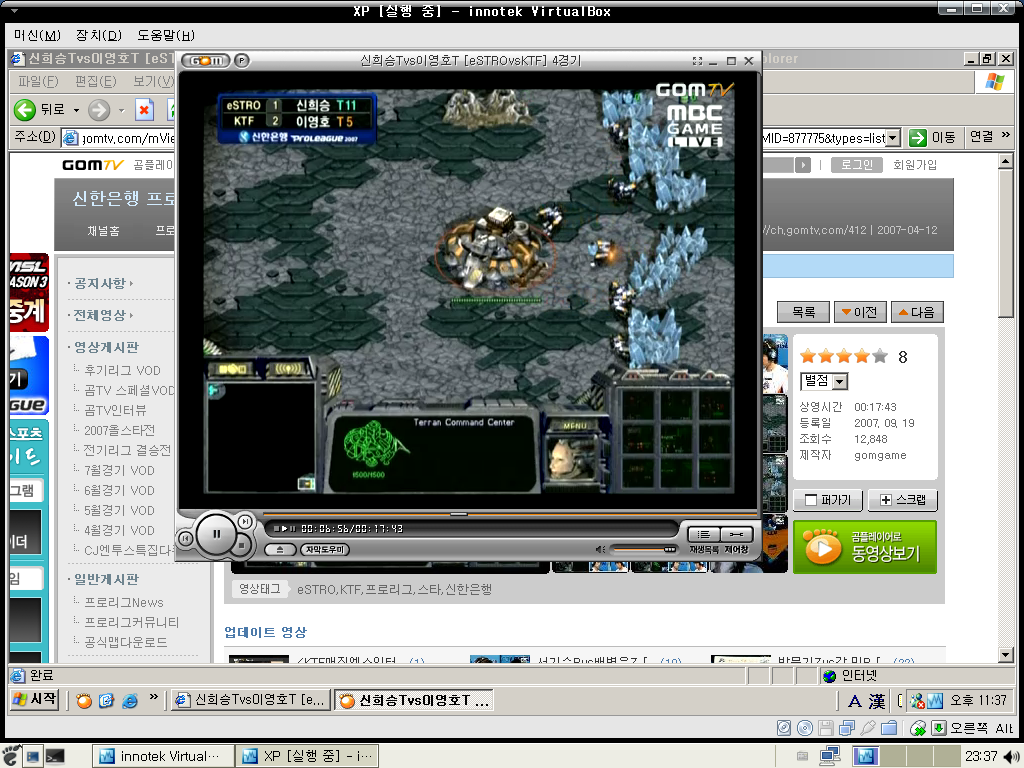Screen dimensions: 1024x768
Task: Click the 漢 Hanja IME button
Action: (x=877, y=701)
